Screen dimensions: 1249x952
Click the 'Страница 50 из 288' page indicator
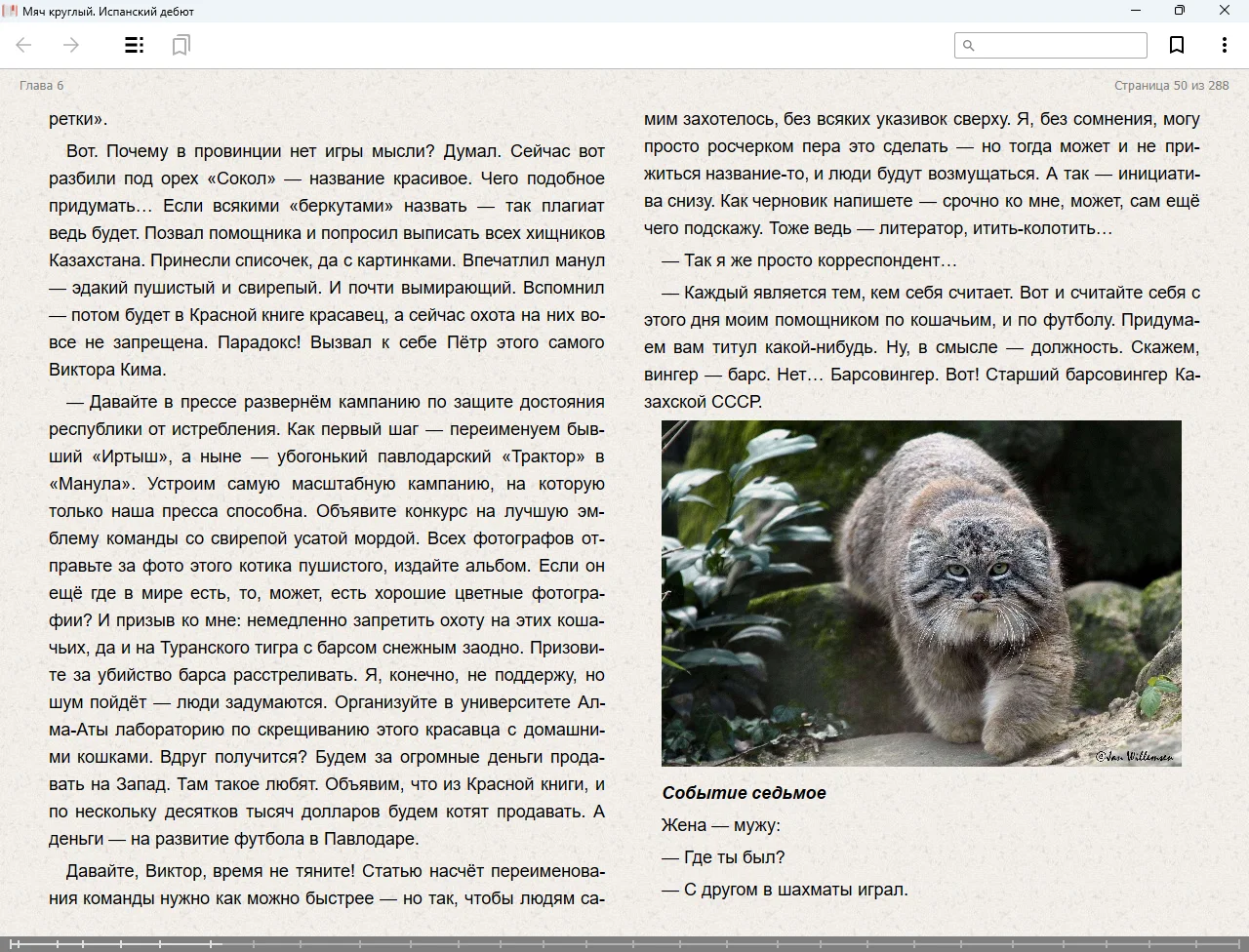click(1171, 86)
